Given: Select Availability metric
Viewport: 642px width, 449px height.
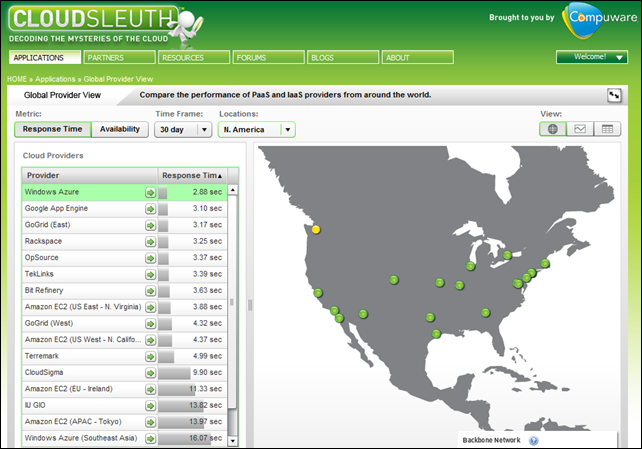Looking at the screenshot, I should click(x=120, y=129).
